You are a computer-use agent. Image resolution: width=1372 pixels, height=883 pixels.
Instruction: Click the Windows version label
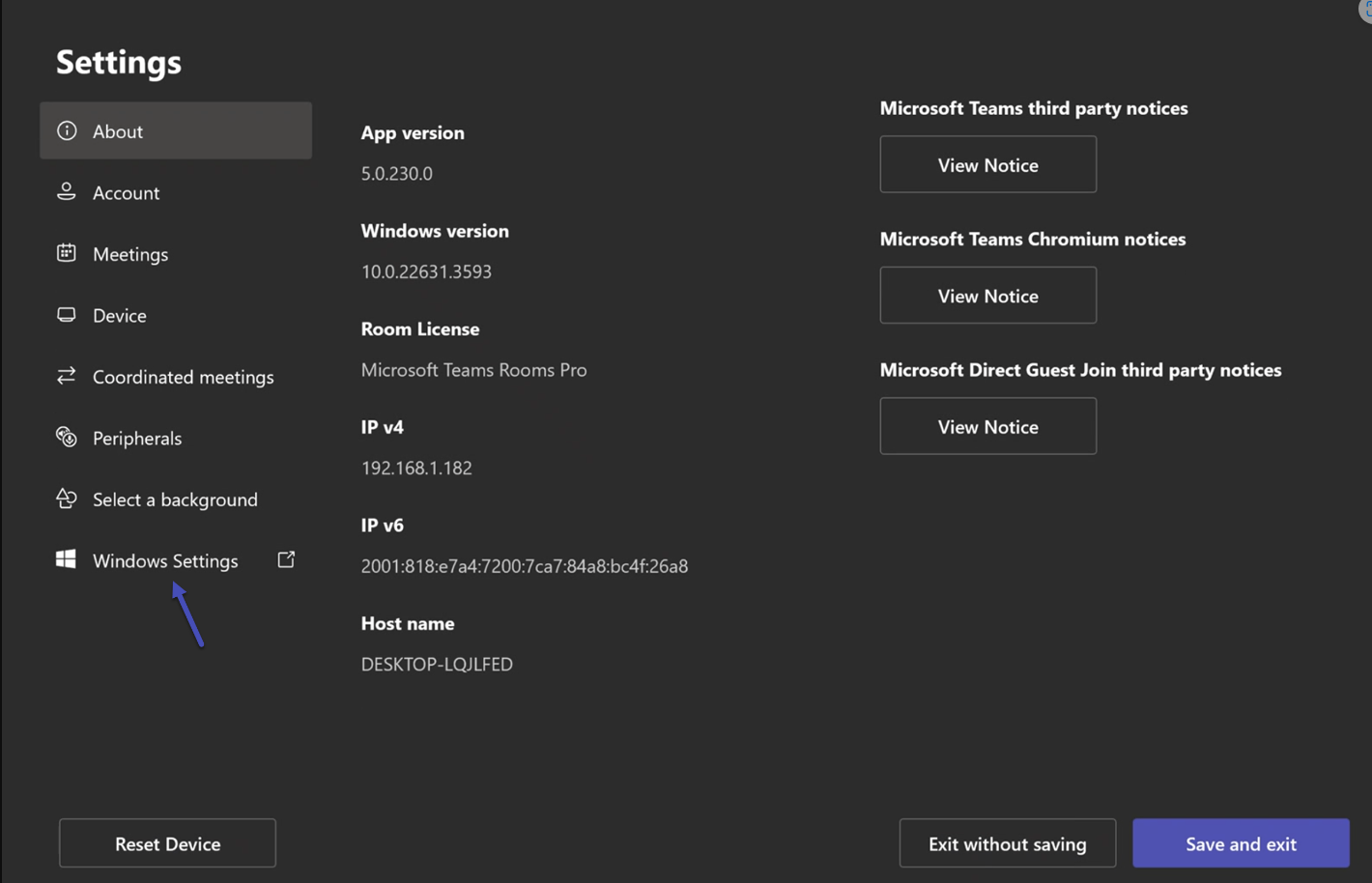click(435, 231)
